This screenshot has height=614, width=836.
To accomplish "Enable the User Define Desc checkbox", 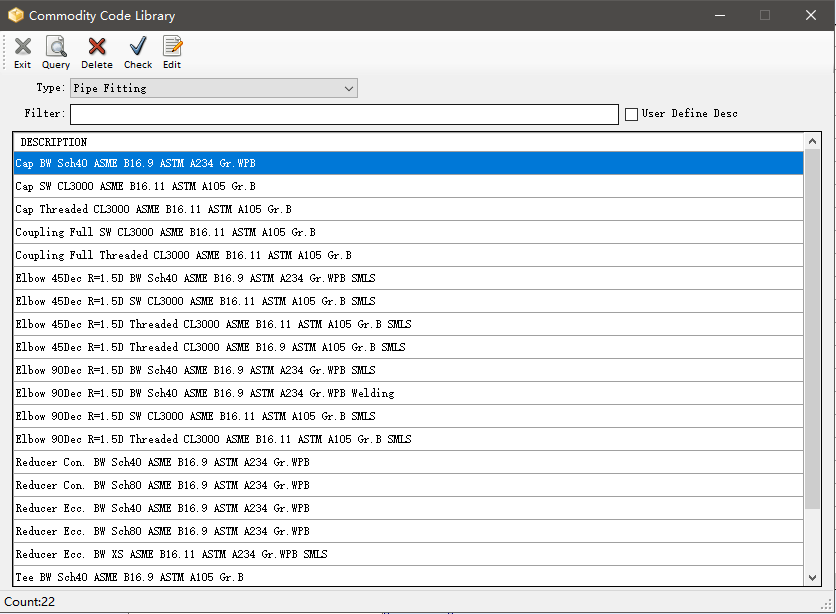I will 631,114.
